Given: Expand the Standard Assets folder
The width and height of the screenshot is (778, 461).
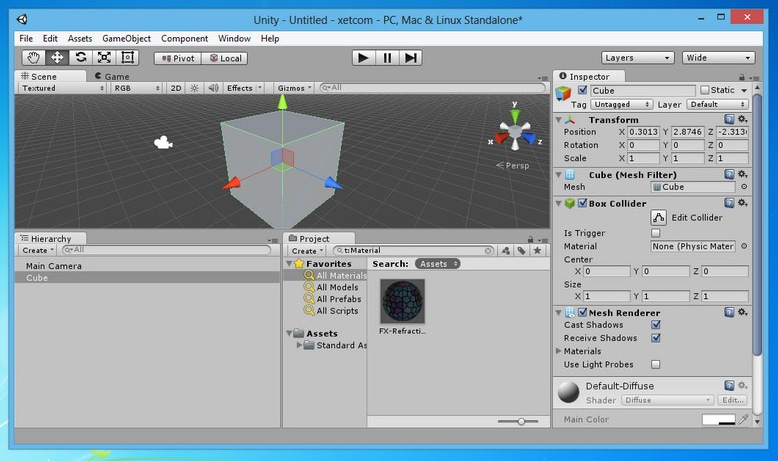Looking at the screenshot, I should [299, 345].
